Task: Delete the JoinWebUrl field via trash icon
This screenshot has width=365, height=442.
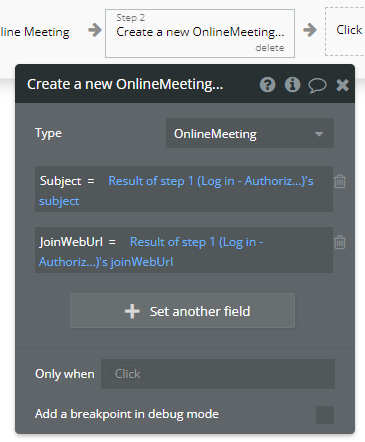Action: coord(340,242)
